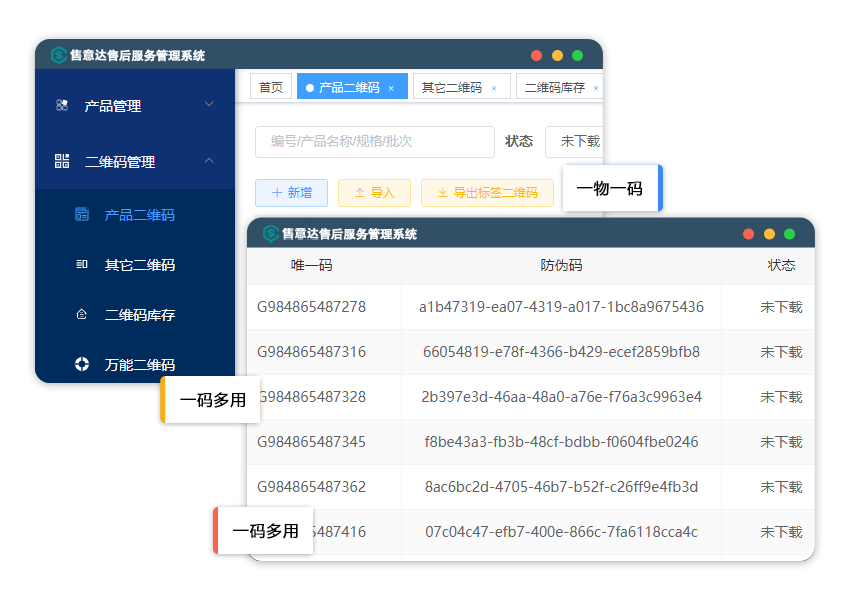Select unique code G984865487278
The image size is (850, 600).
click(311, 307)
